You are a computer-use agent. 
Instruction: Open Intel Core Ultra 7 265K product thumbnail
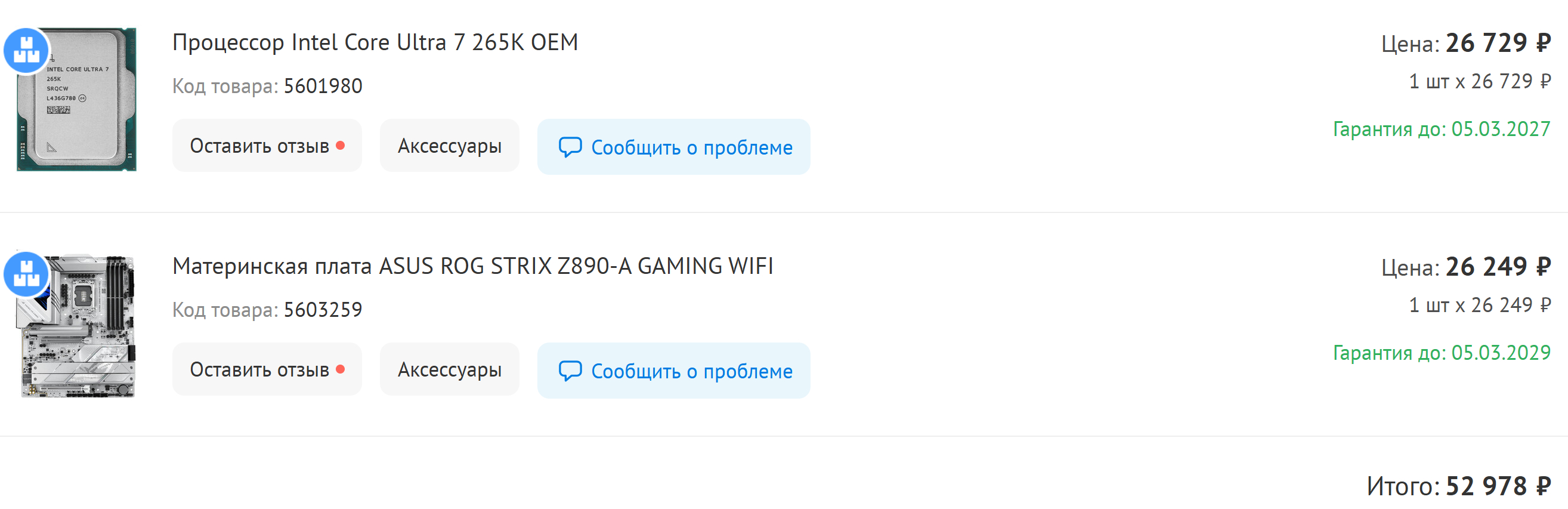77,99
